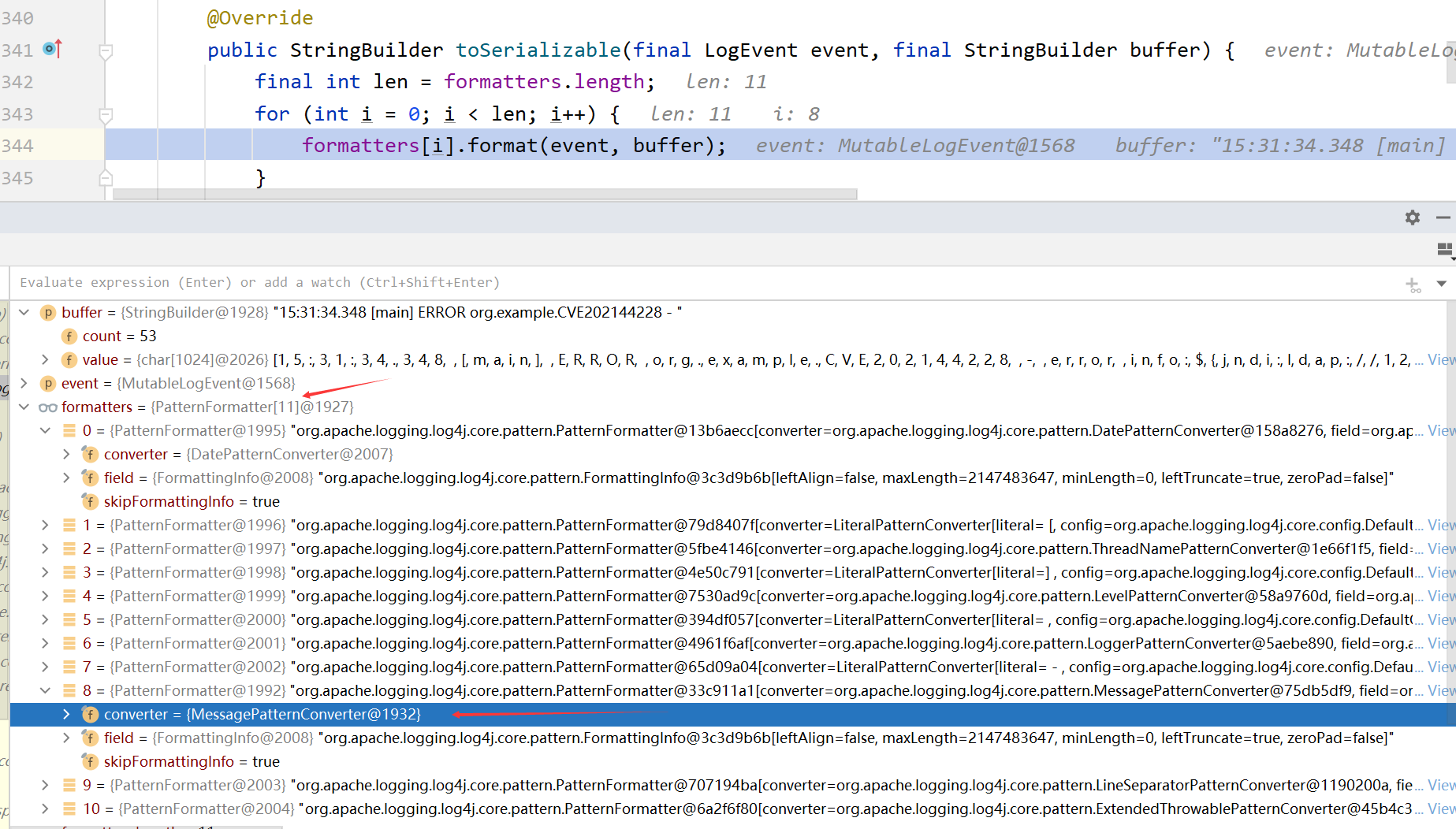
Task: Click field icon beside value array
Action: pos(69,360)
